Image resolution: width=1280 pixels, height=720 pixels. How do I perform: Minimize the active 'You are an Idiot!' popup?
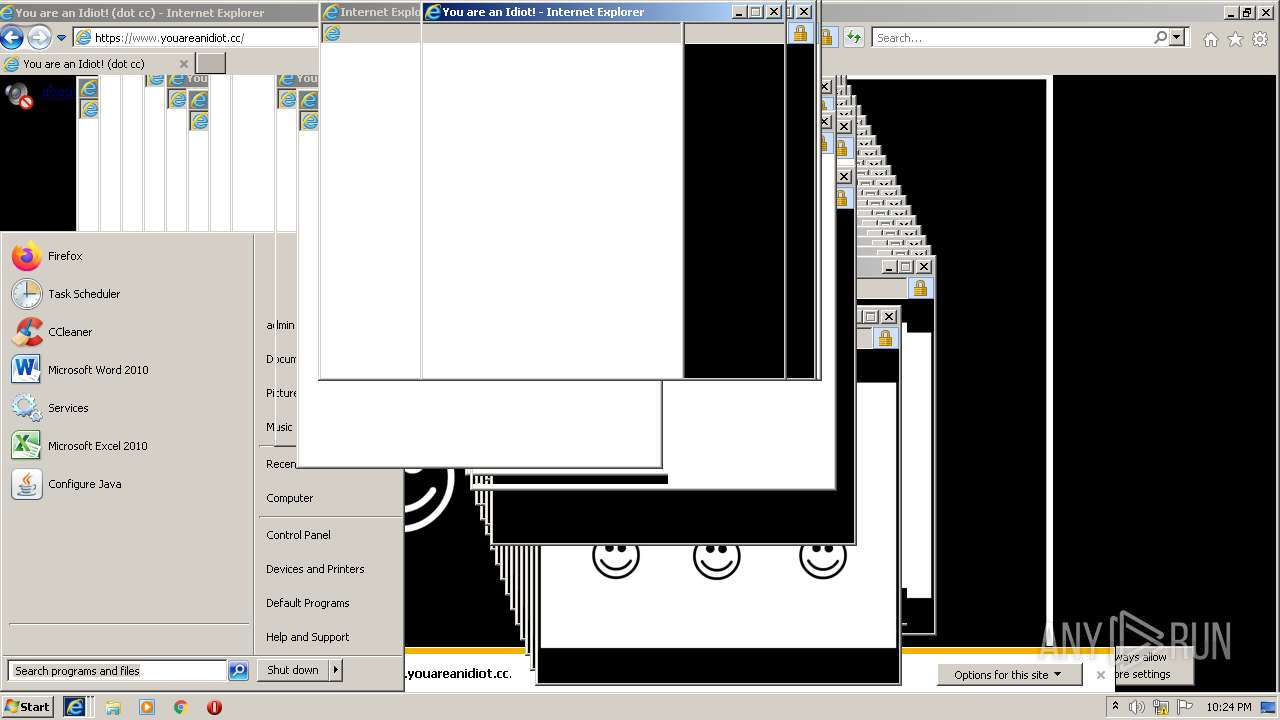[x=739, y=12]
